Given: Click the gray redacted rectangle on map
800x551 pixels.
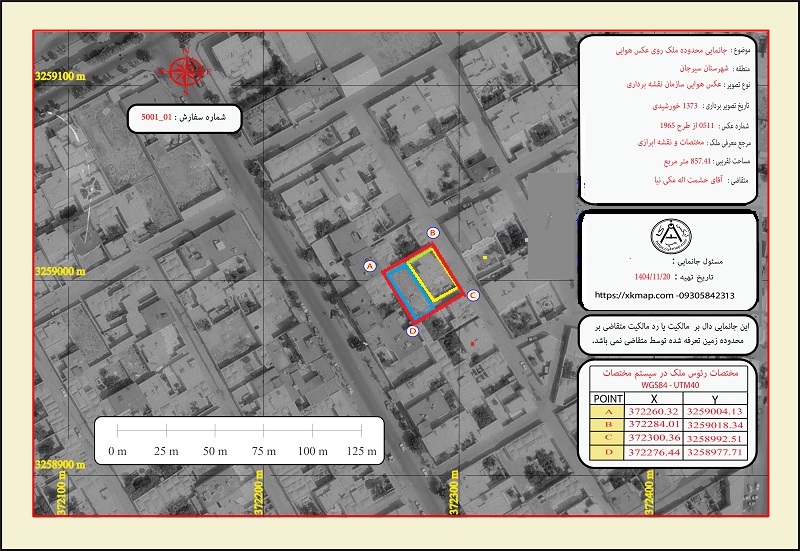Looking at the screenshot, I should (551, 226).
